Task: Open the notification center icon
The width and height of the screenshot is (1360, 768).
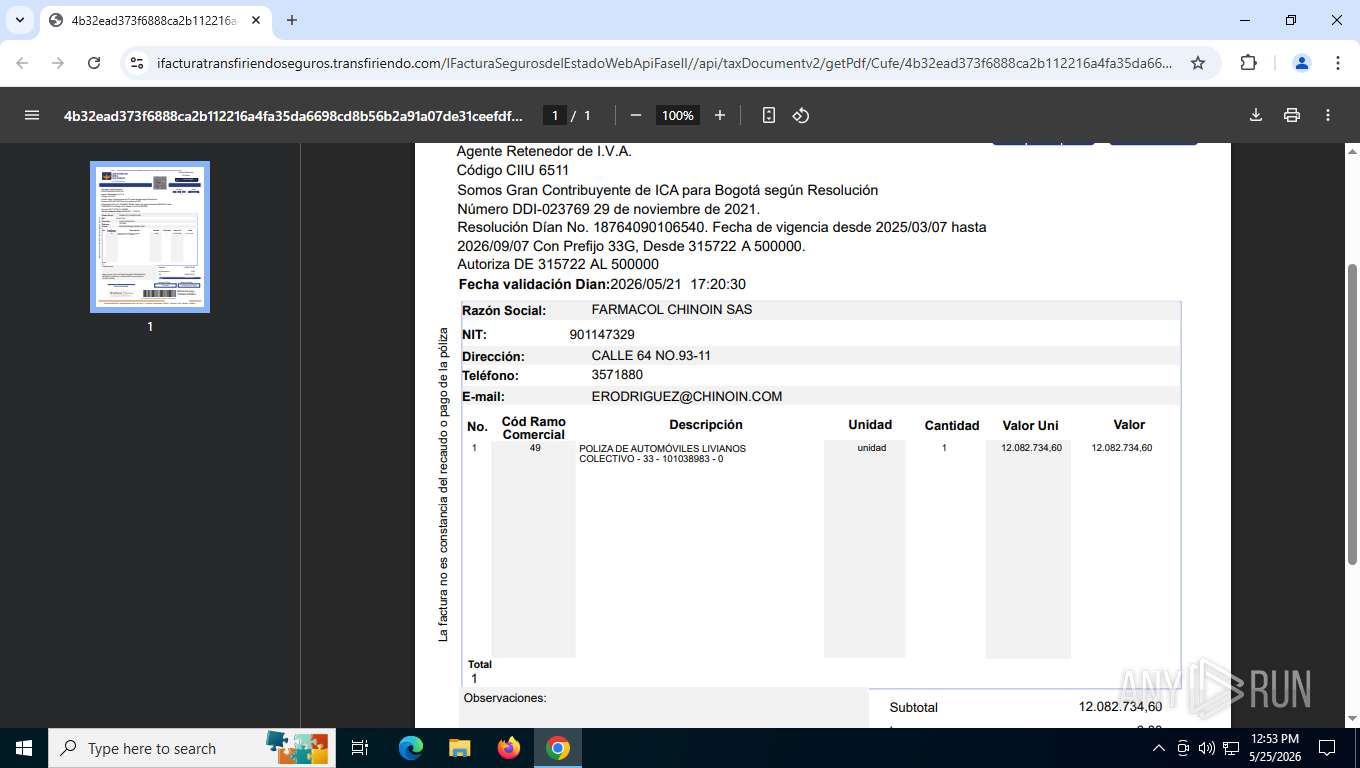Action: pos(1327,748)
